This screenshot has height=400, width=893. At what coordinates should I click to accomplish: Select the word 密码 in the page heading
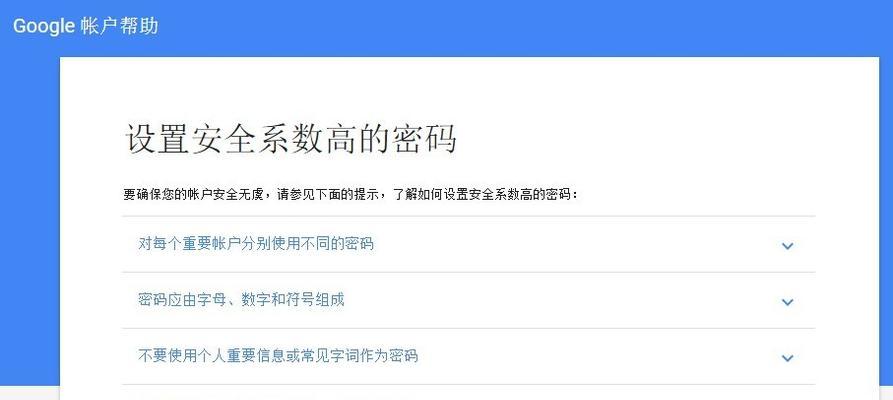424,138
